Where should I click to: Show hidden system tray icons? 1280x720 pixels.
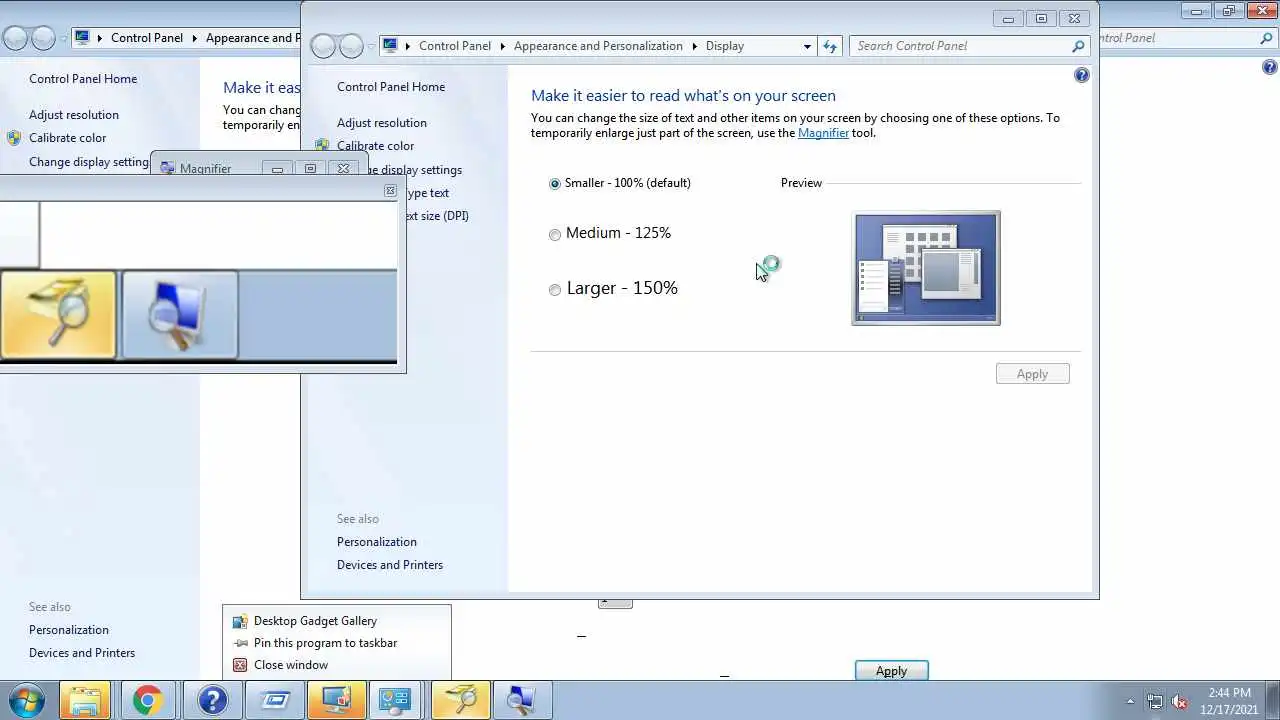click(1130, 701)
